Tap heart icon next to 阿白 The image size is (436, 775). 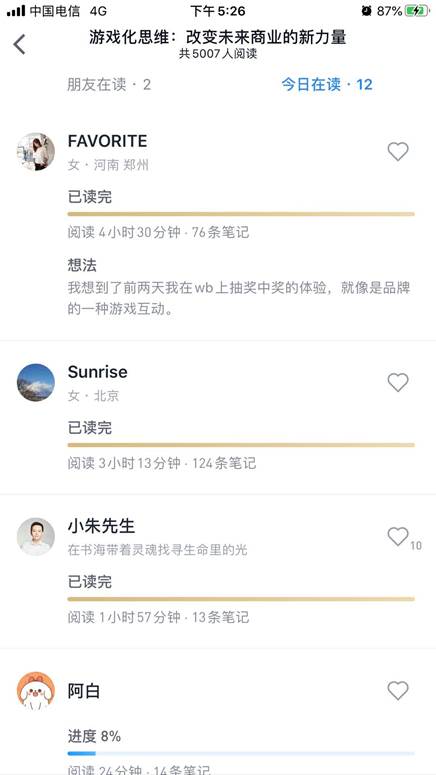point(398,690)
